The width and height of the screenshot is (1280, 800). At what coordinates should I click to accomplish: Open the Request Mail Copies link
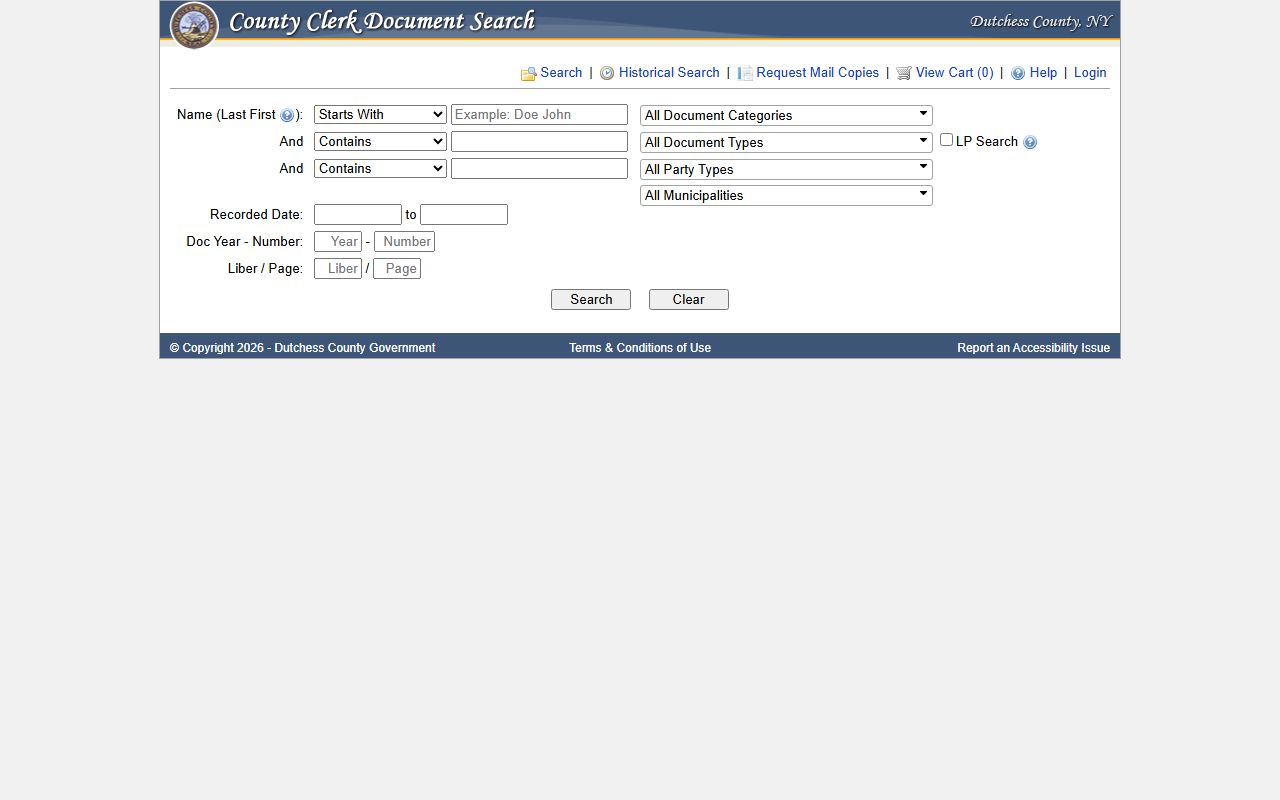click(818, 73)
